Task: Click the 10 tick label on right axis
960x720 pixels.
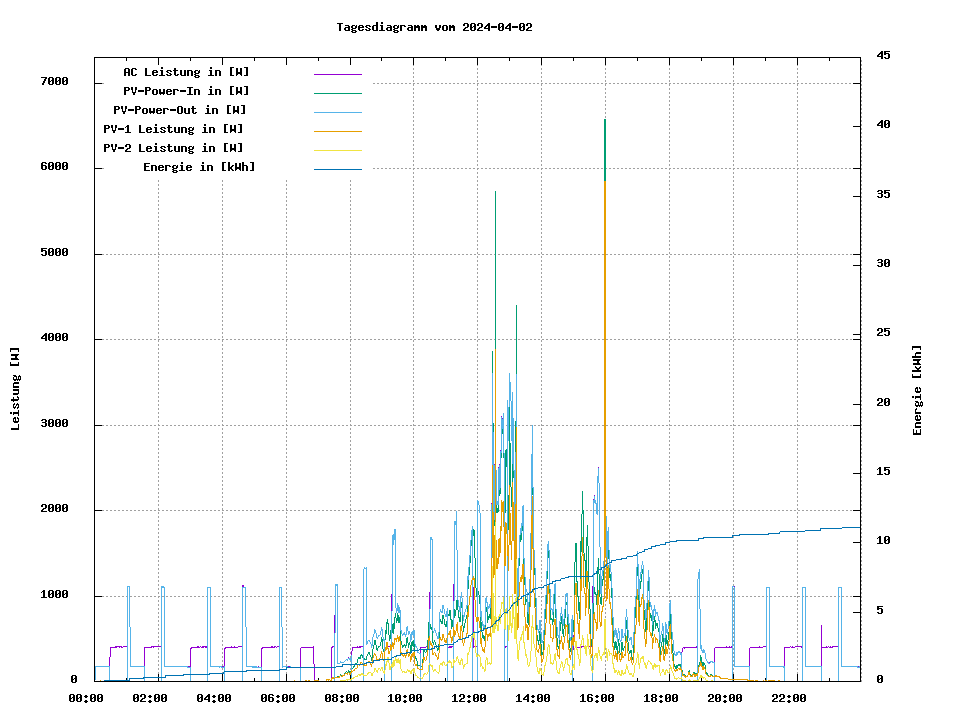Action: (x=883, y=541)
